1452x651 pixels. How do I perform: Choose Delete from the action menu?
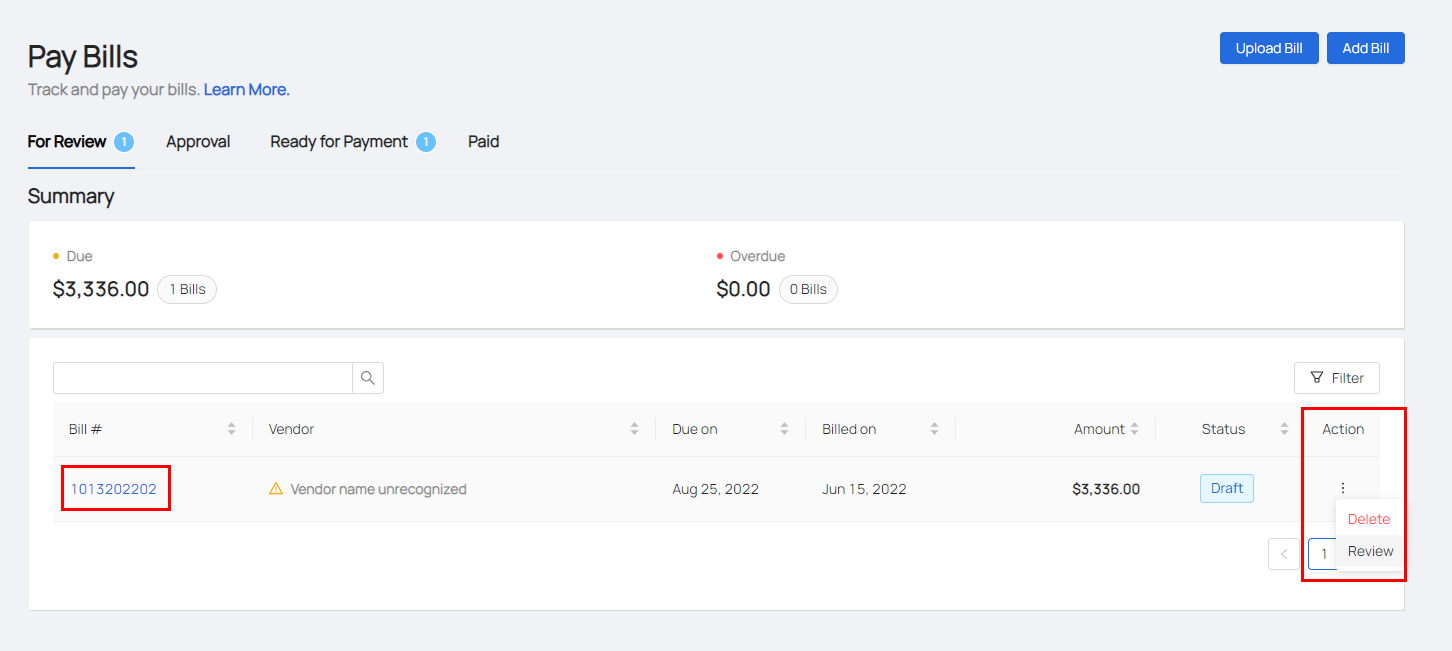pos(1369,519)
